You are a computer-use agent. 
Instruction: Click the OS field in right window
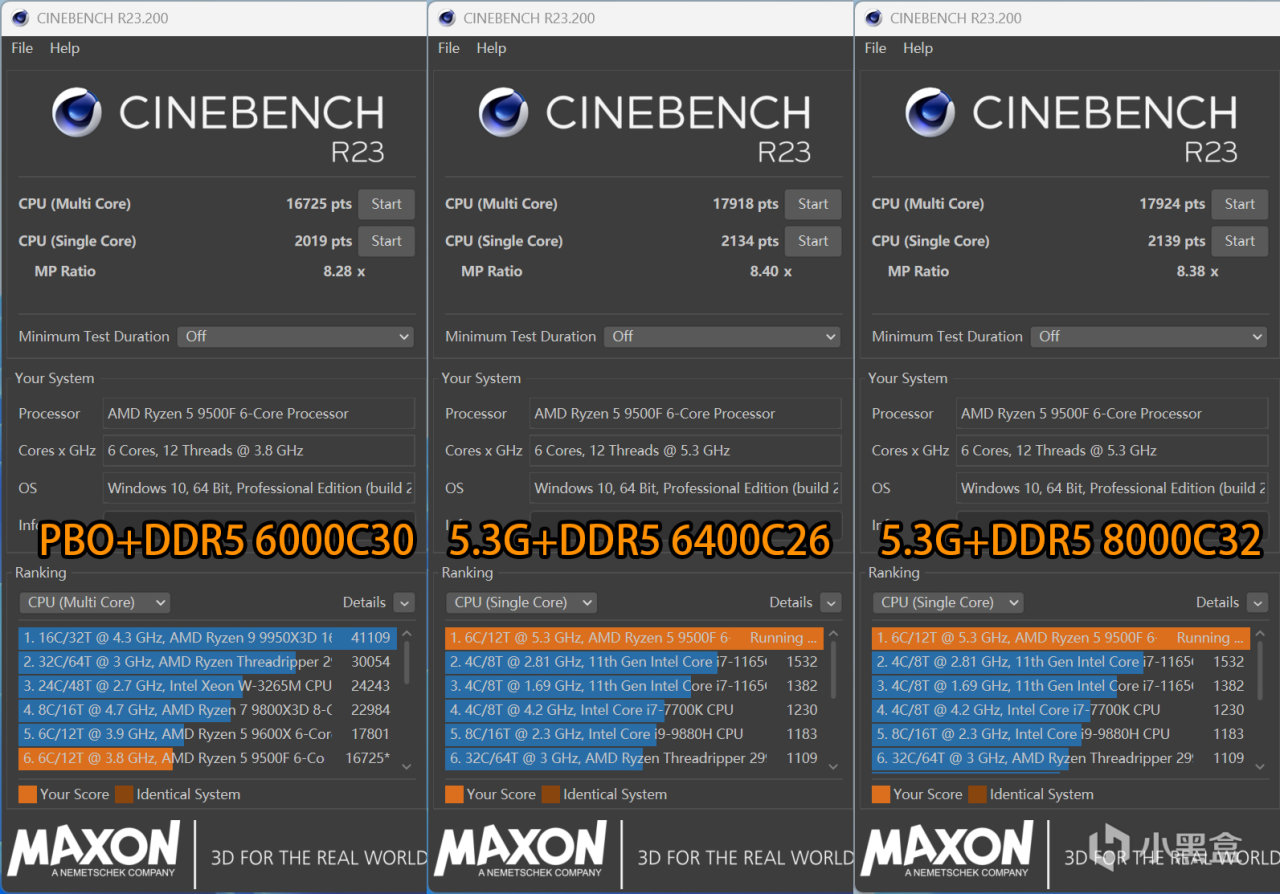point(1113,488)
